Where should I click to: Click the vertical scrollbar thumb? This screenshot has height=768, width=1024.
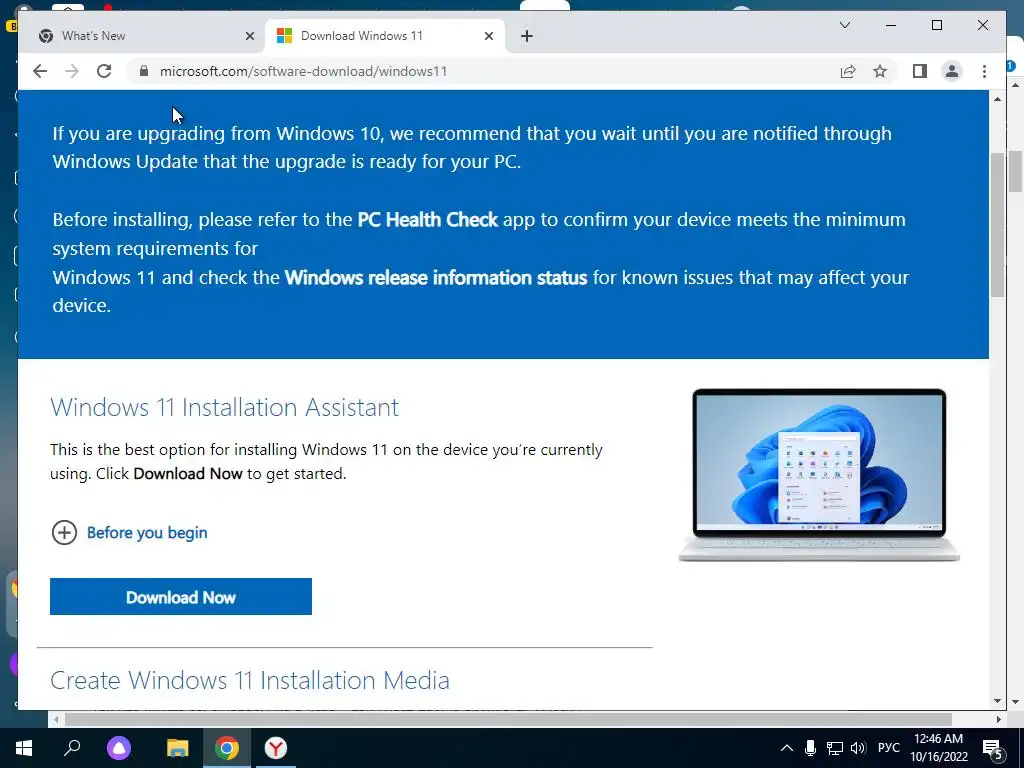997,225
